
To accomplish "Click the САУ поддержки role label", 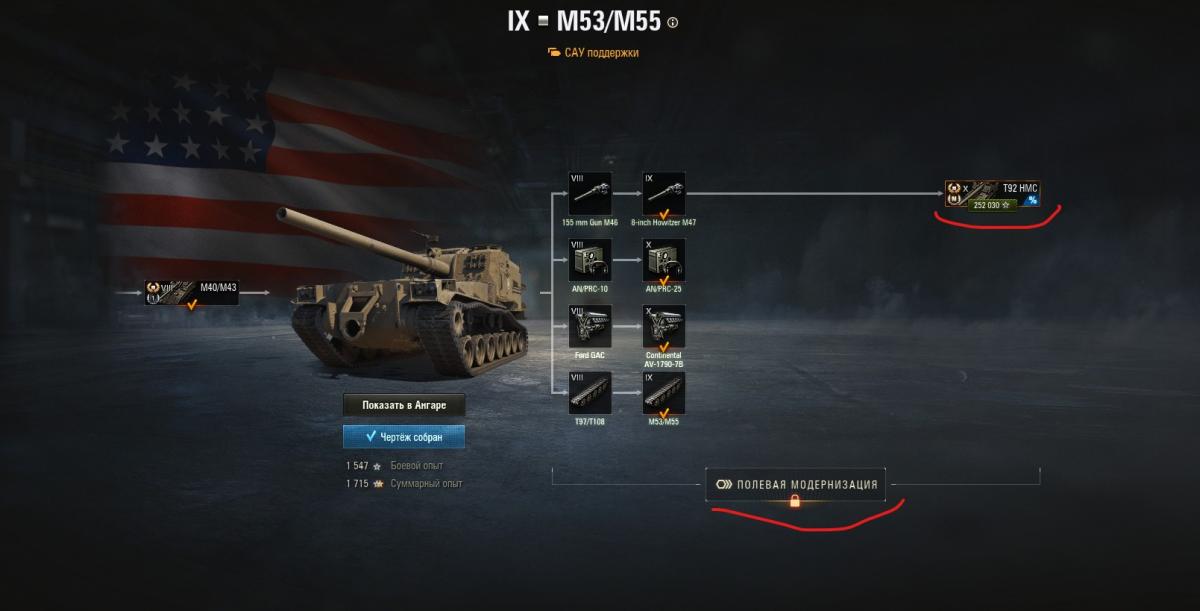I will [x=593, y=52].
